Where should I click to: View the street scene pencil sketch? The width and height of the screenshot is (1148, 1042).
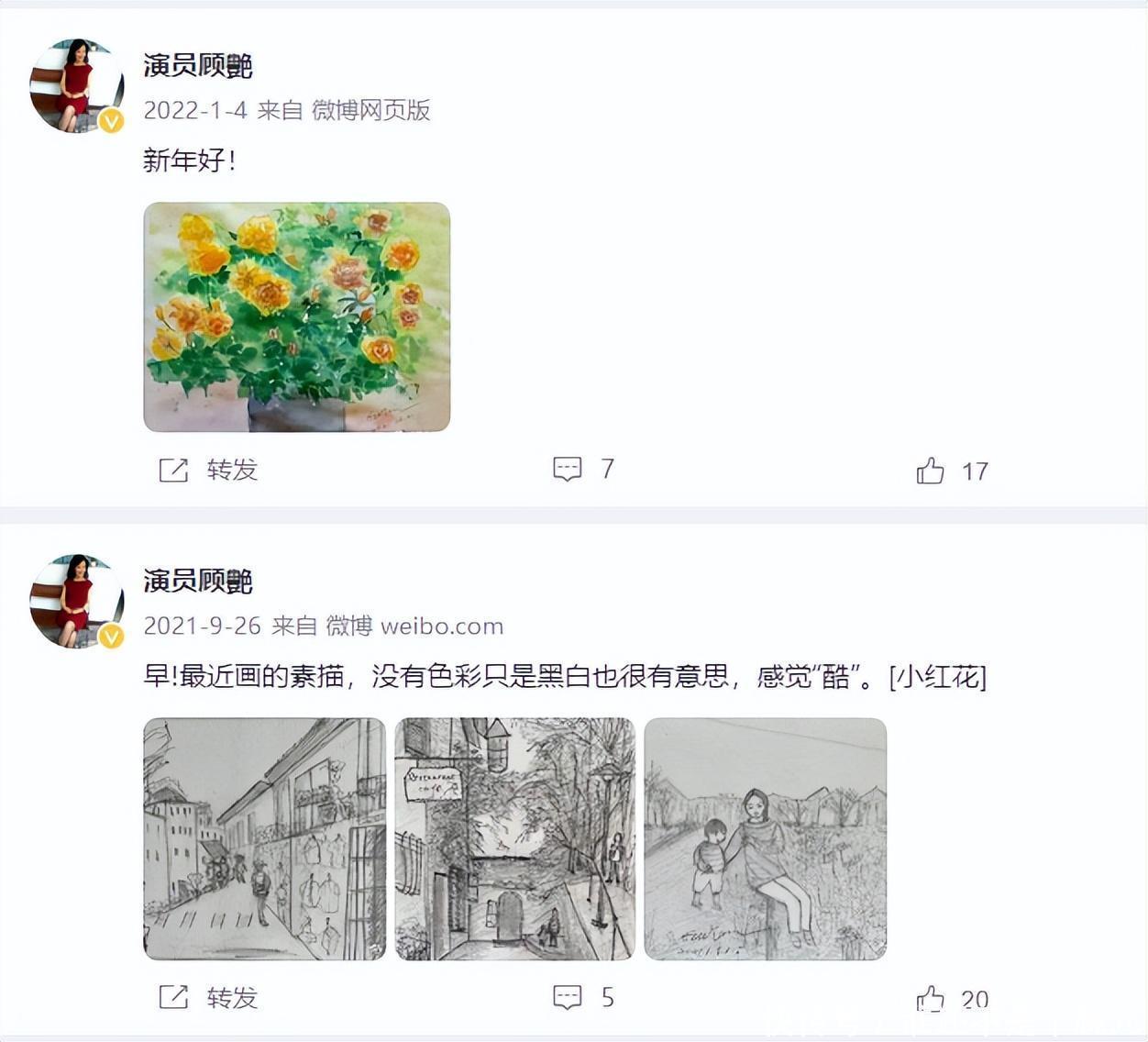click(x=265, y=838)
